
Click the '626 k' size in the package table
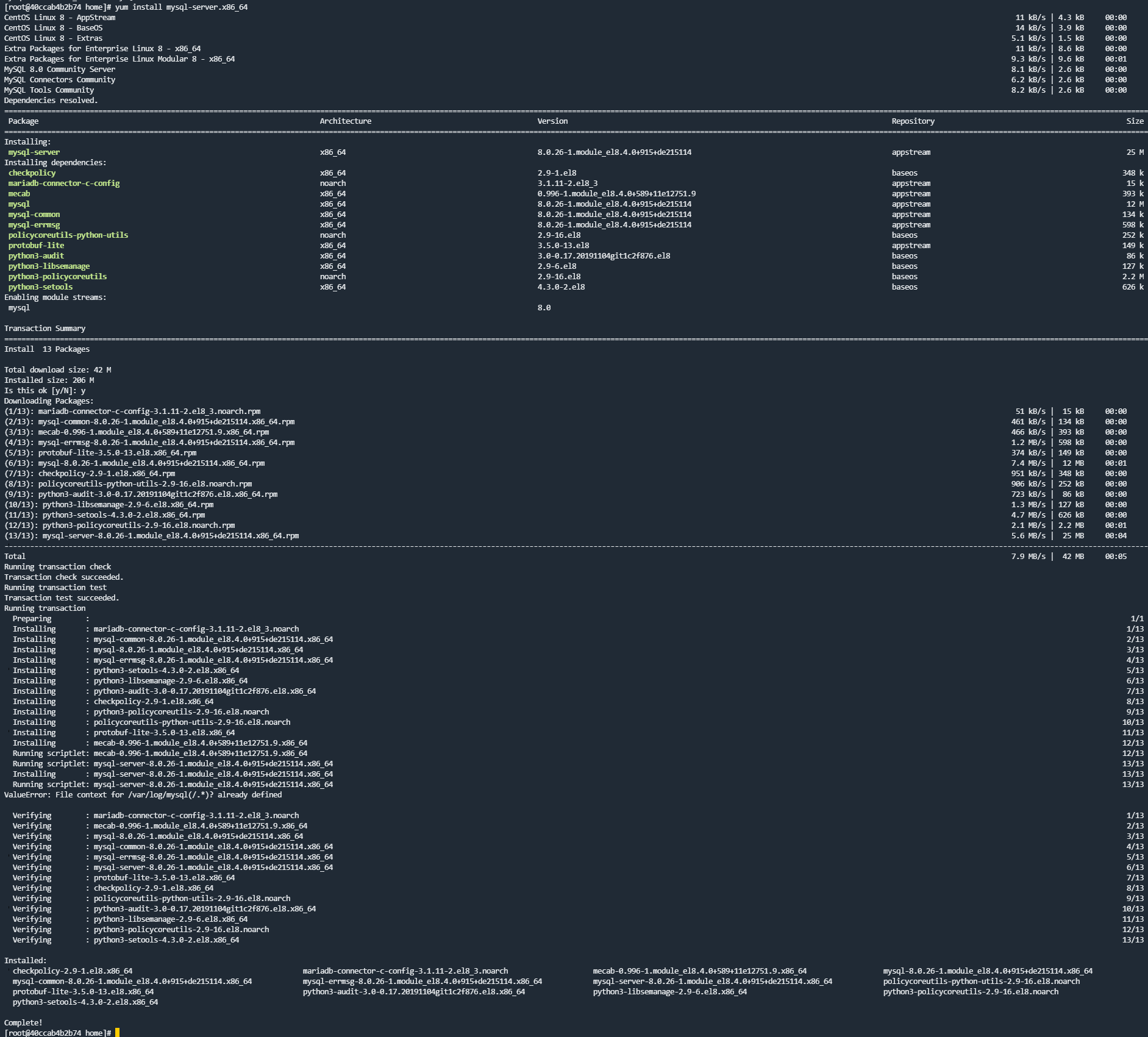point(1133,287)
